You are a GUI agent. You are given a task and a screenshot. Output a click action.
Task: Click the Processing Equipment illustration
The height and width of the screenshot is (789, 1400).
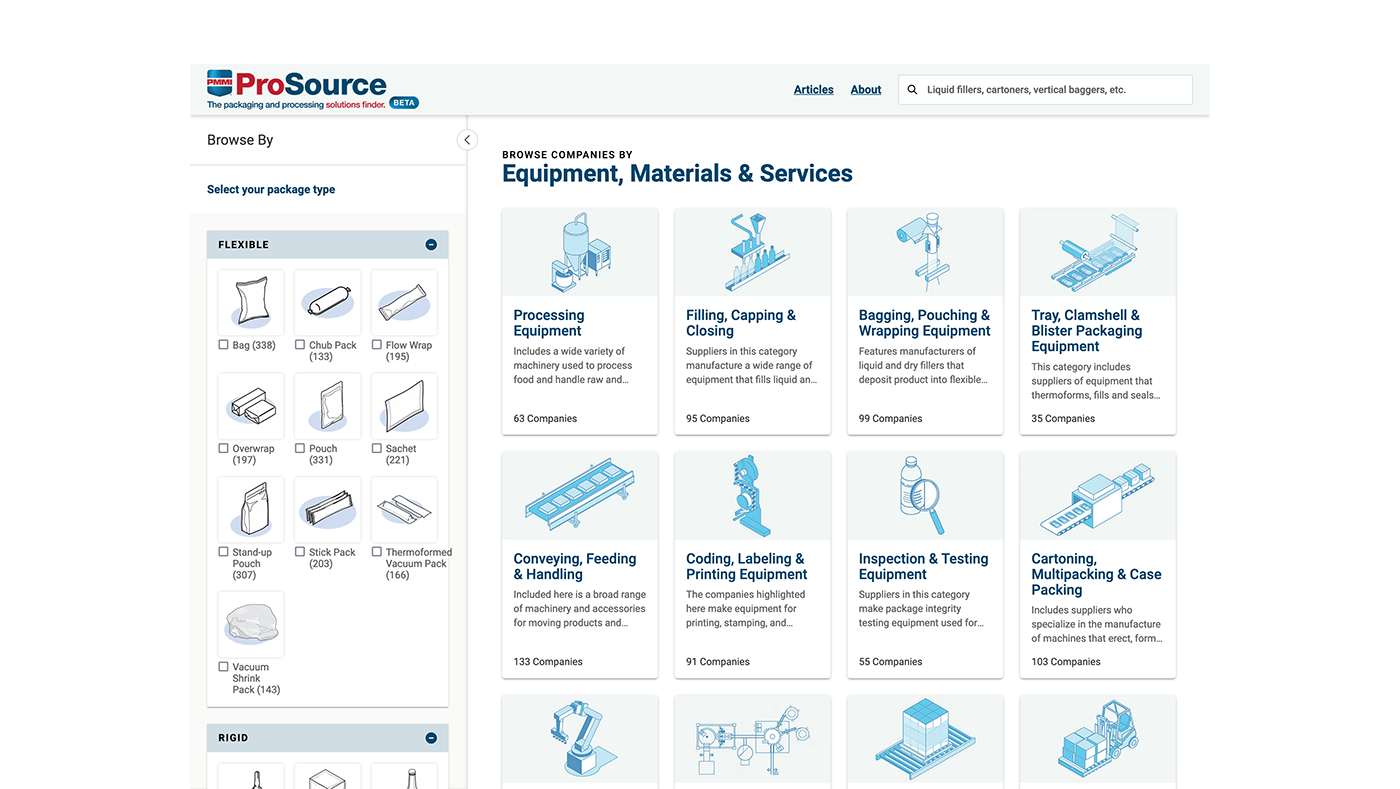pos(579,252)
